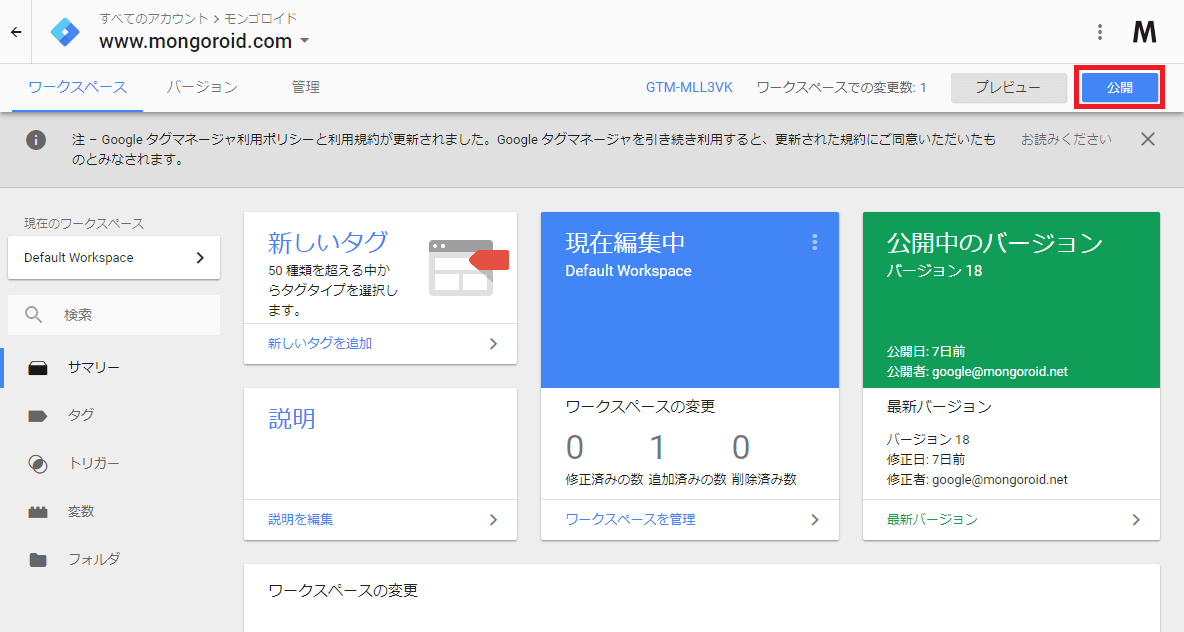
Task: Click the プレビュー button
Action: 1008,88
